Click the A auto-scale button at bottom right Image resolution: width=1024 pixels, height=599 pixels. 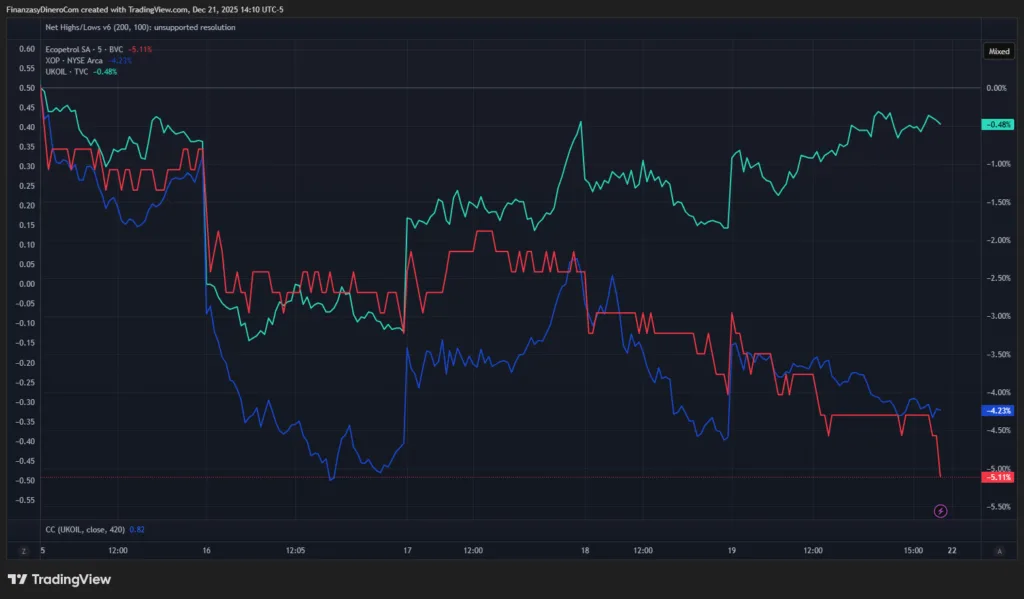[999, 550]
